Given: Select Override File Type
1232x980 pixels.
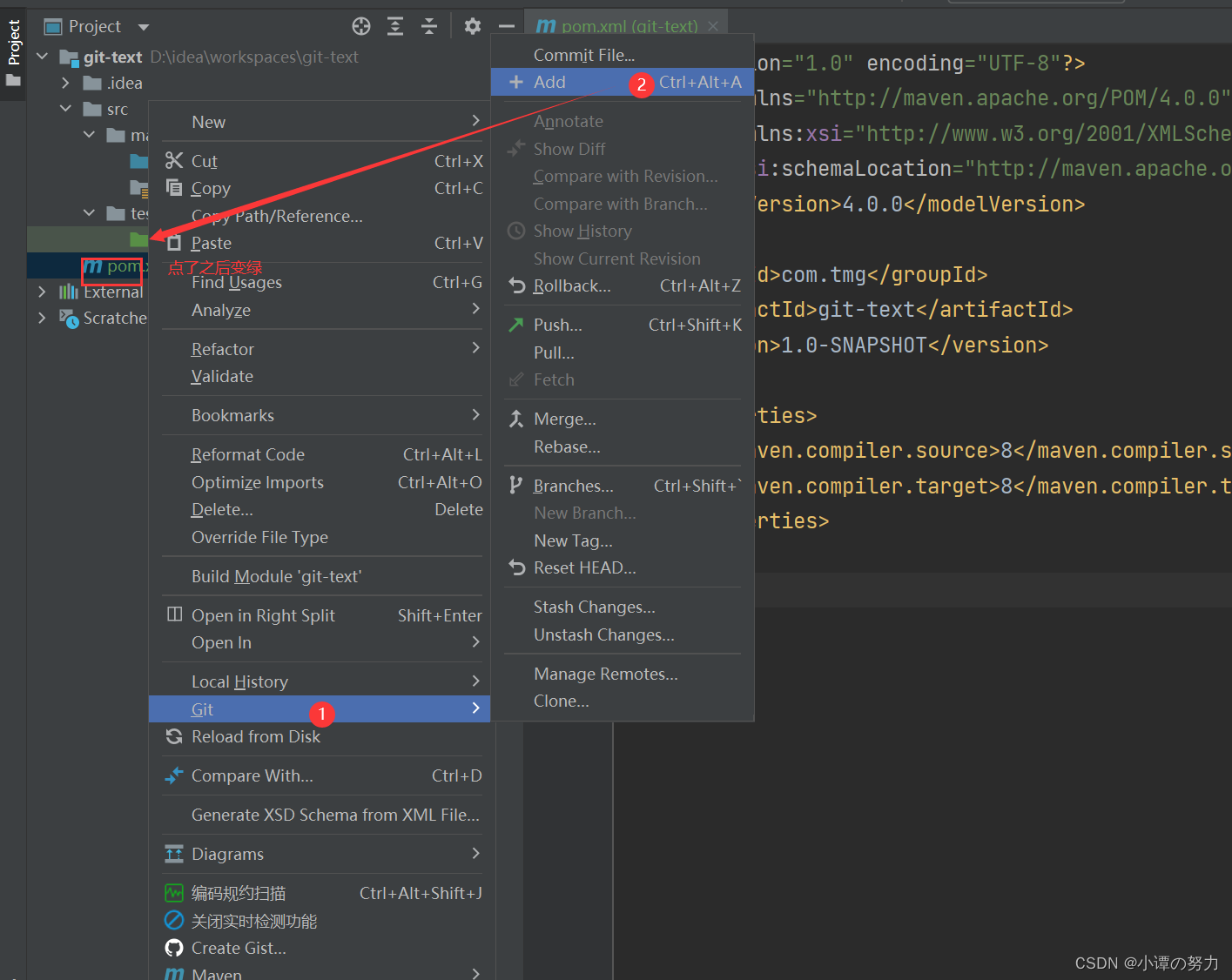Looking at the screenshot, I should point(321,537).
